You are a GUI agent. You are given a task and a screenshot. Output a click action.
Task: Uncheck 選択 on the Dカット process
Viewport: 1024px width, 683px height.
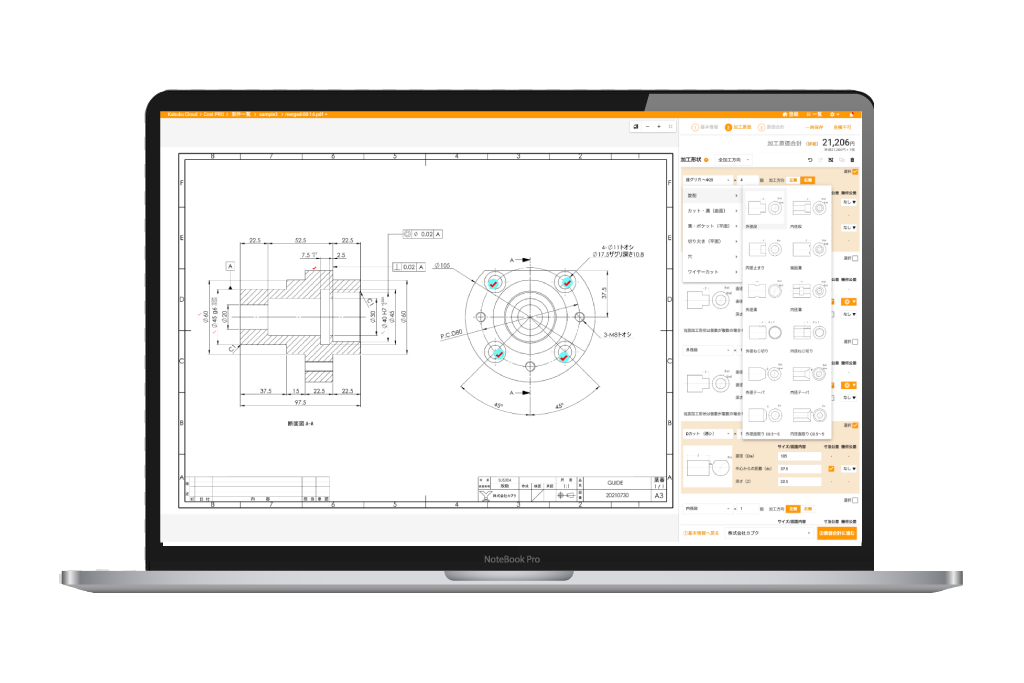pos(855,425)
